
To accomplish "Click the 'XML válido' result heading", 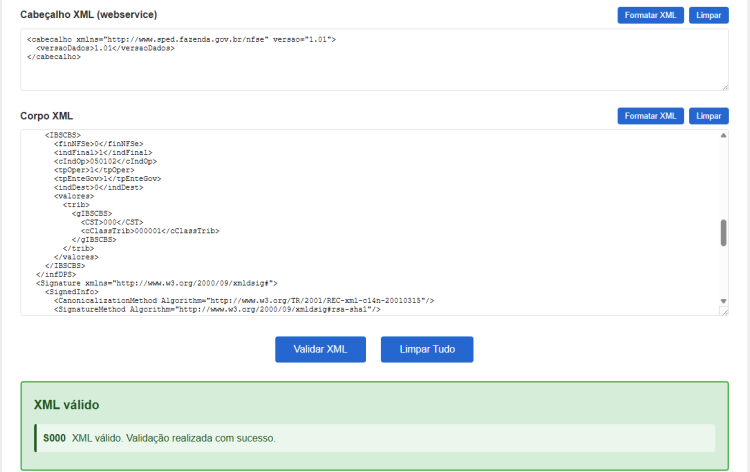I will pos(66,405).
